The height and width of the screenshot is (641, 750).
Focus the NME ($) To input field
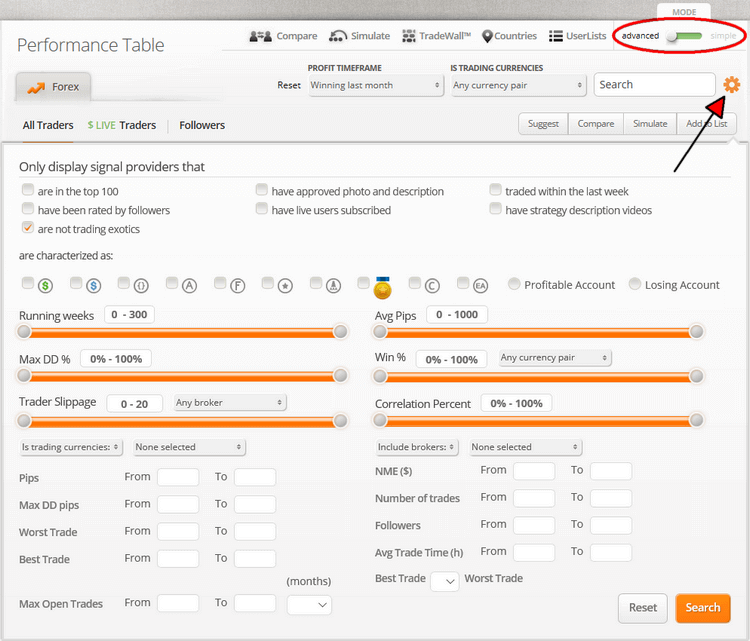tap(611, 471)
